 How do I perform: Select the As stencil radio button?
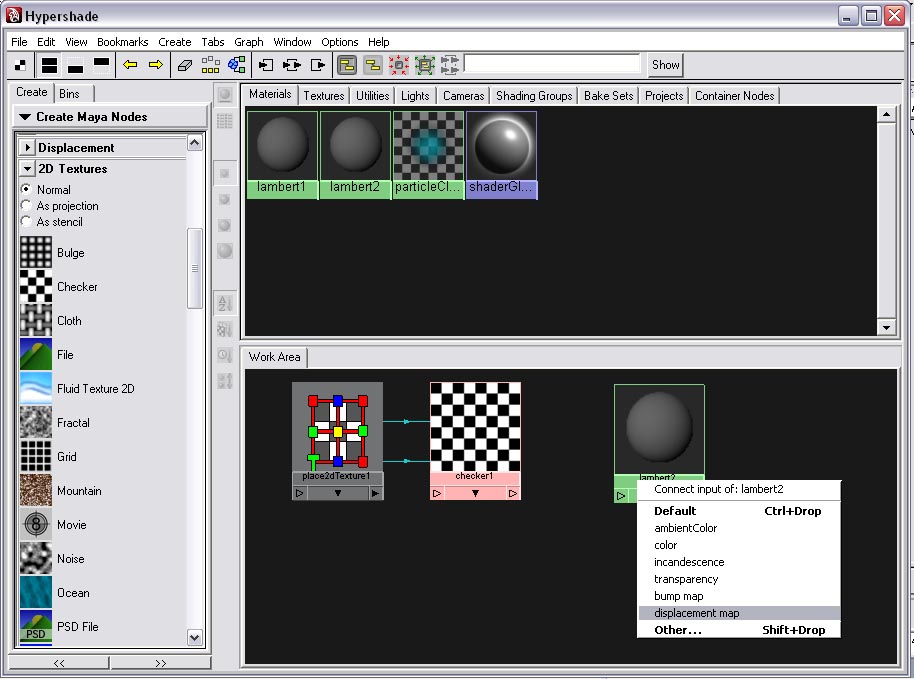(x=26, y=221)
